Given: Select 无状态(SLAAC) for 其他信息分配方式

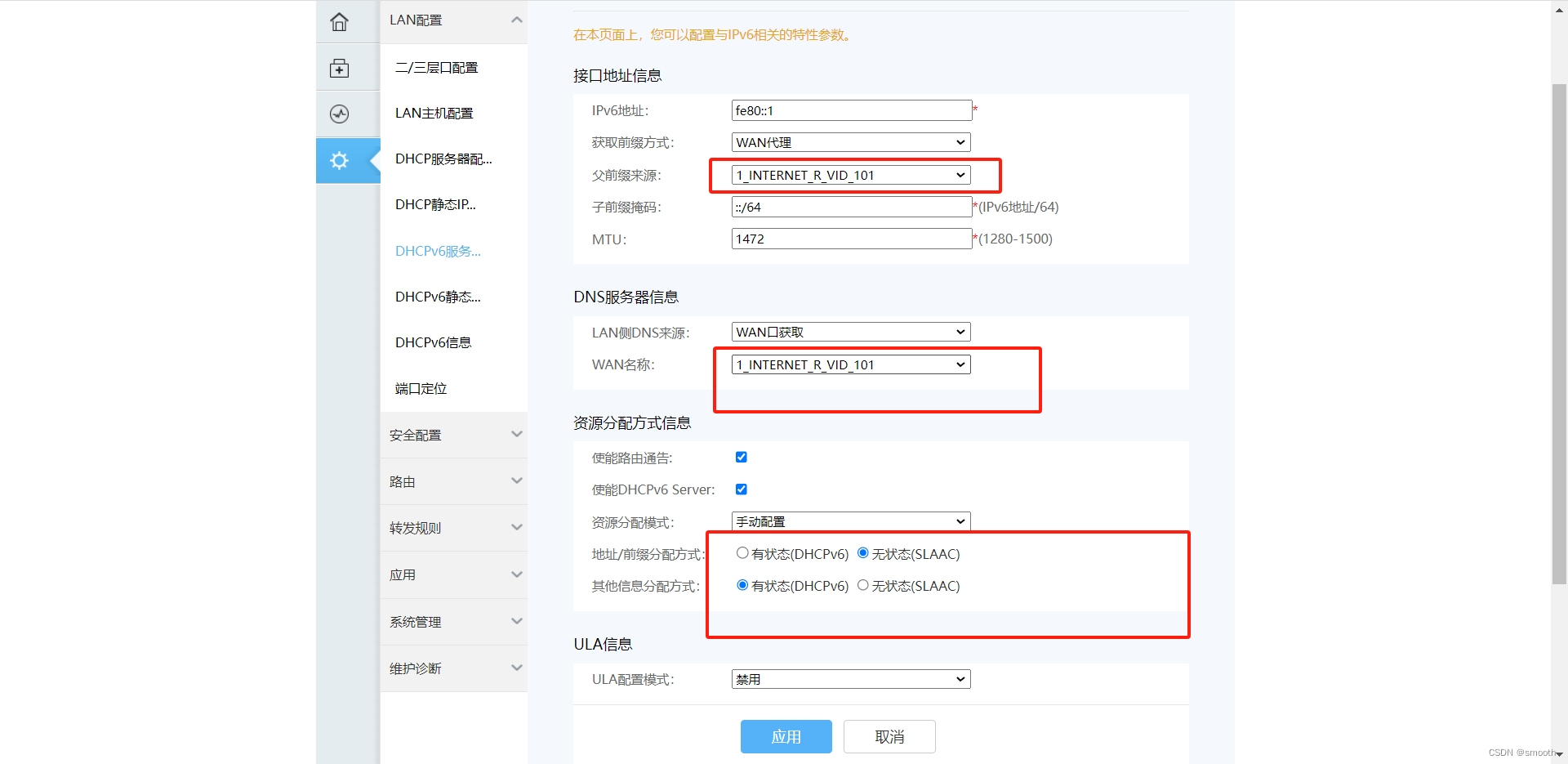Looking at the screenshot, I should 863,584.
